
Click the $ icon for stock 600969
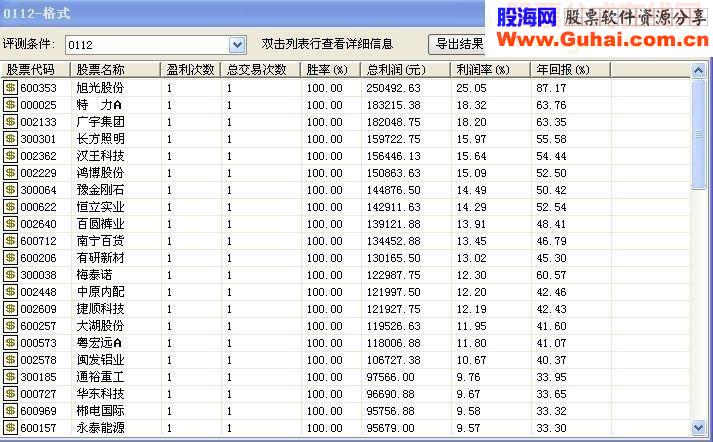10,411
